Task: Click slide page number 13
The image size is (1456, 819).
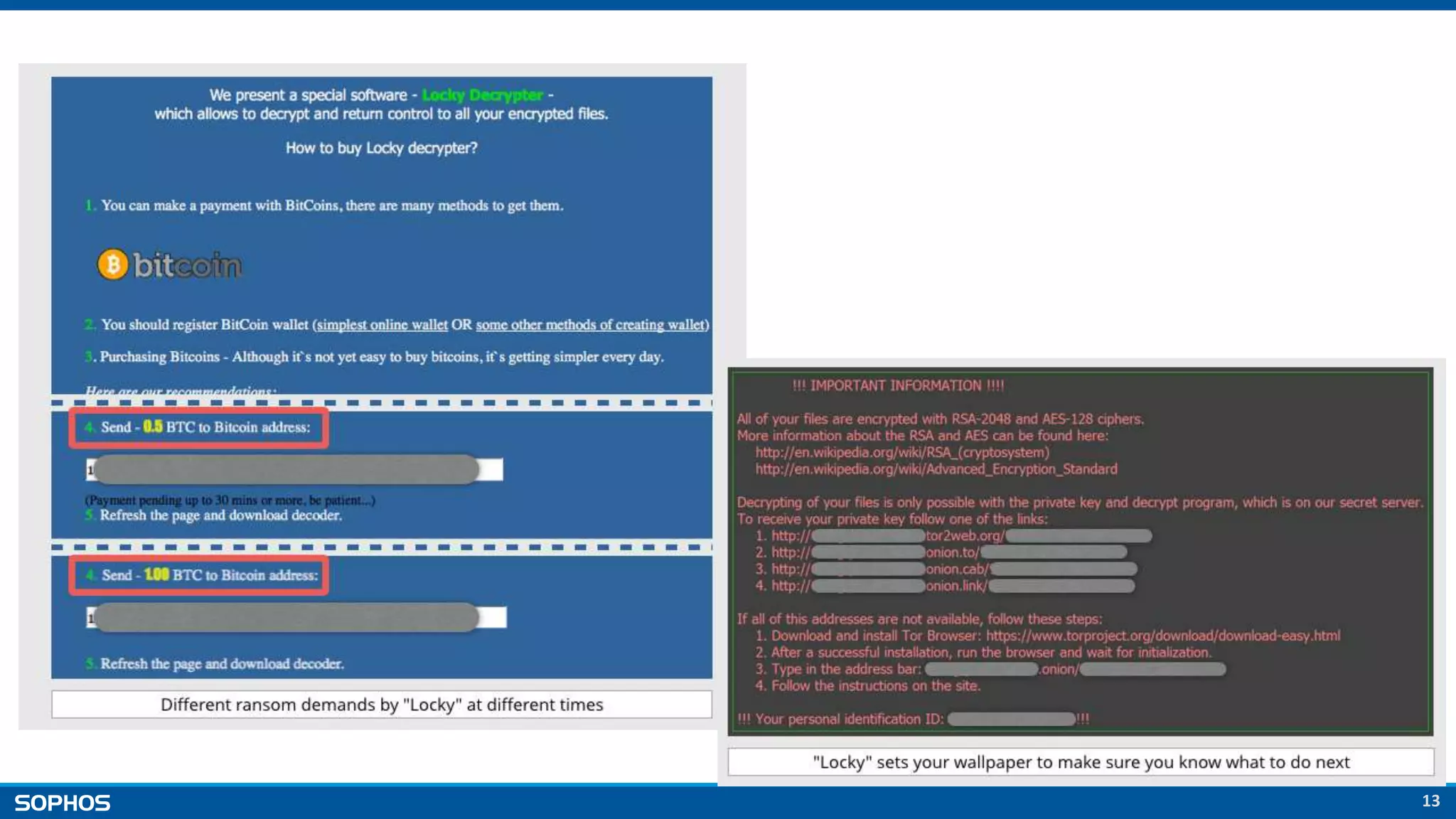Action: click(x=1430, y=801)
